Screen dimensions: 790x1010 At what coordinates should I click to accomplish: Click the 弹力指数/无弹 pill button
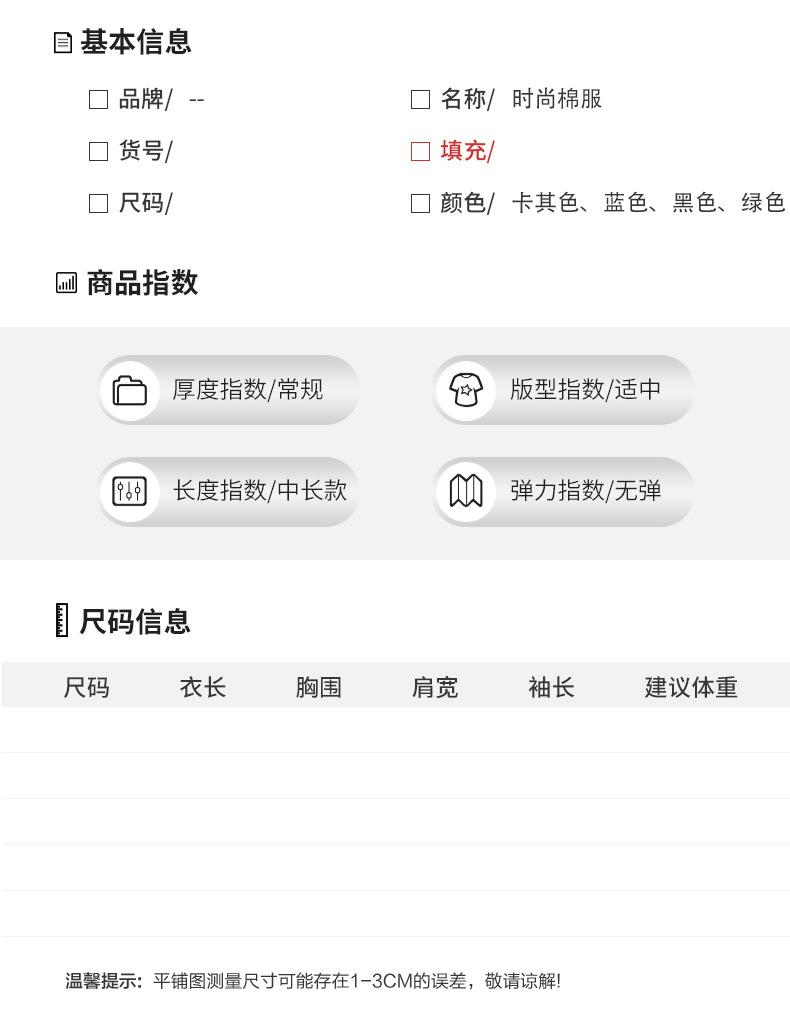pos(585,491)
